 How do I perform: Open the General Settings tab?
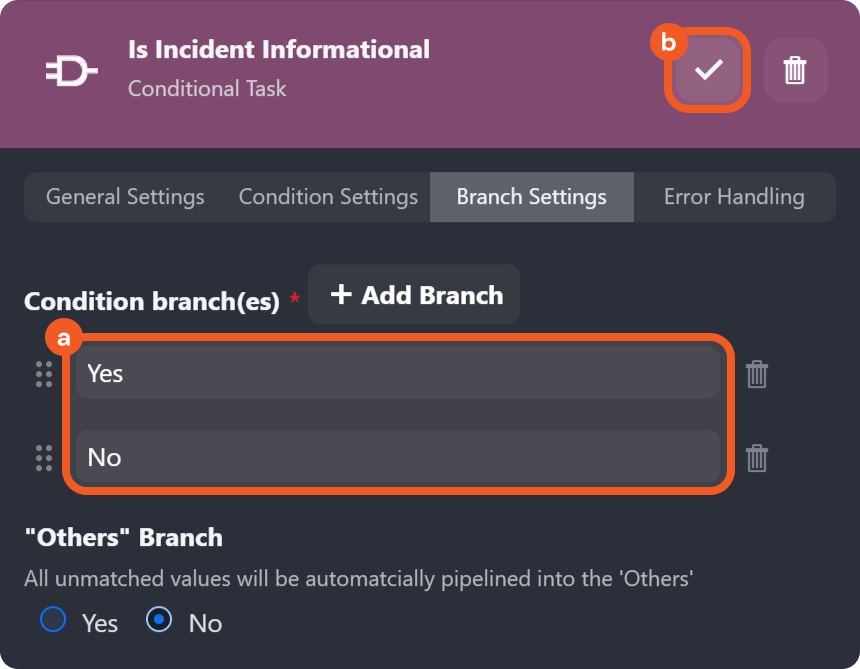pos(125,197)
